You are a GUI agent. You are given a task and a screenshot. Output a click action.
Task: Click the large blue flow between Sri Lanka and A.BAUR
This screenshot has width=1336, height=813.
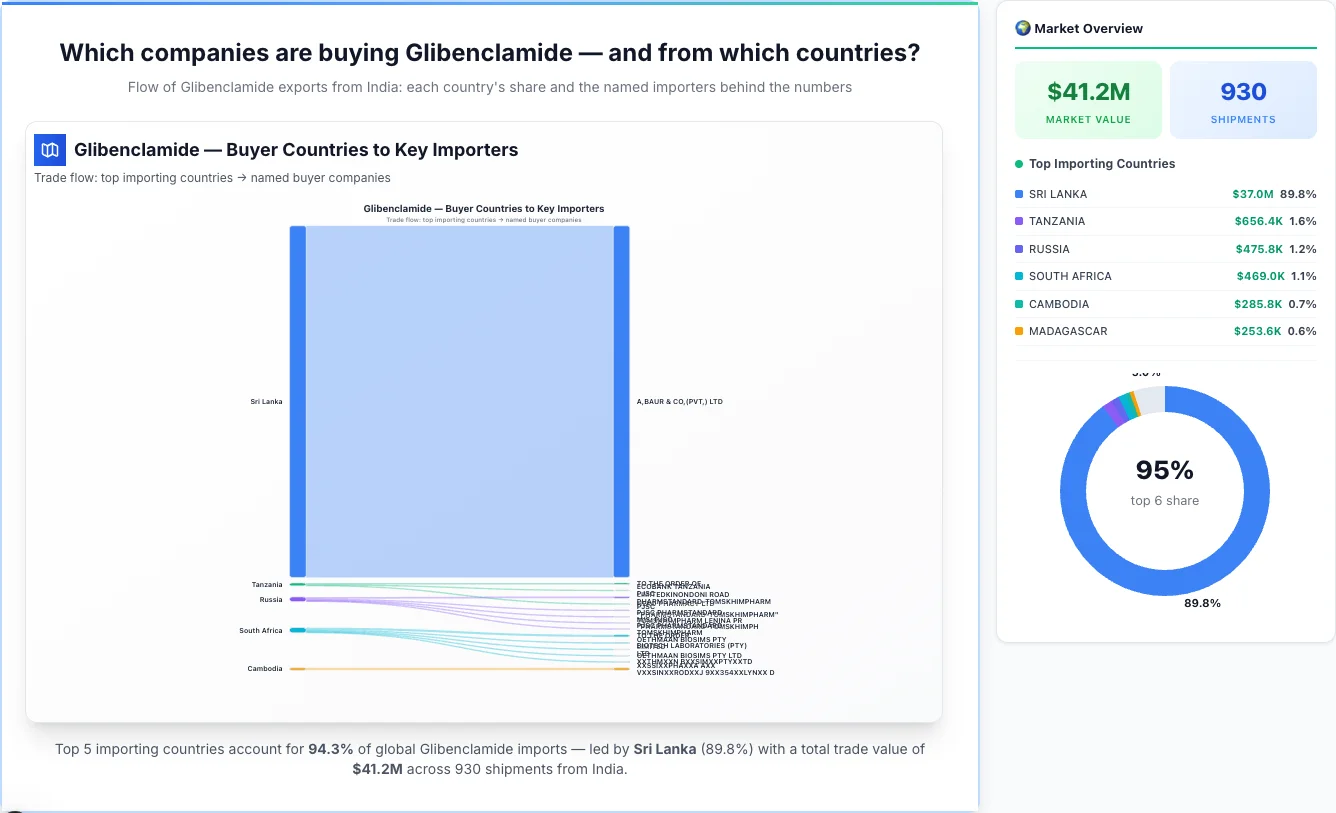pos(458,400)
